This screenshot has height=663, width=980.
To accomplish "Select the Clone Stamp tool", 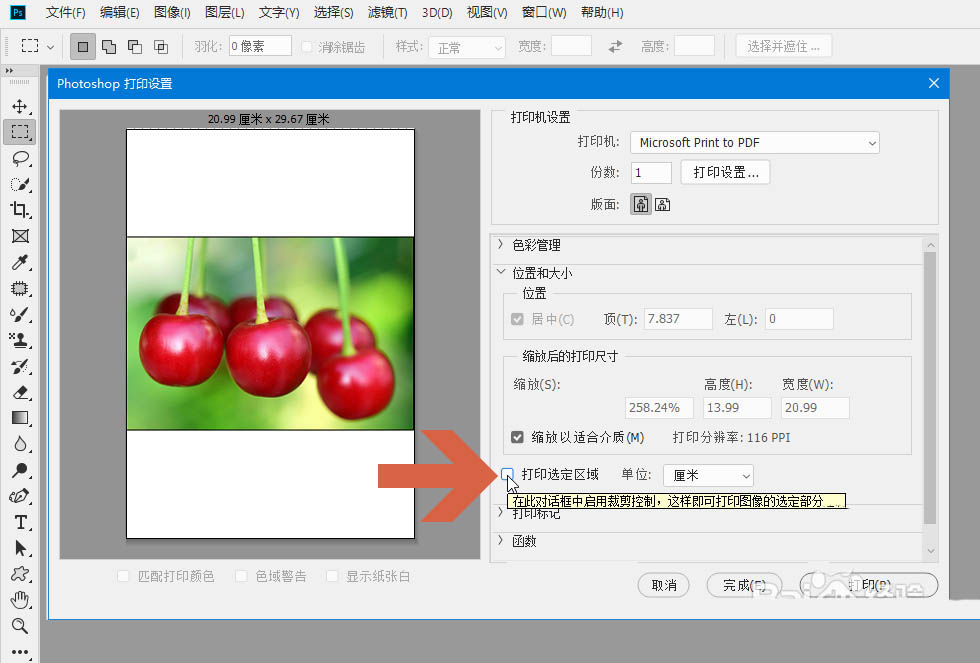I will (x=20, y=340).
